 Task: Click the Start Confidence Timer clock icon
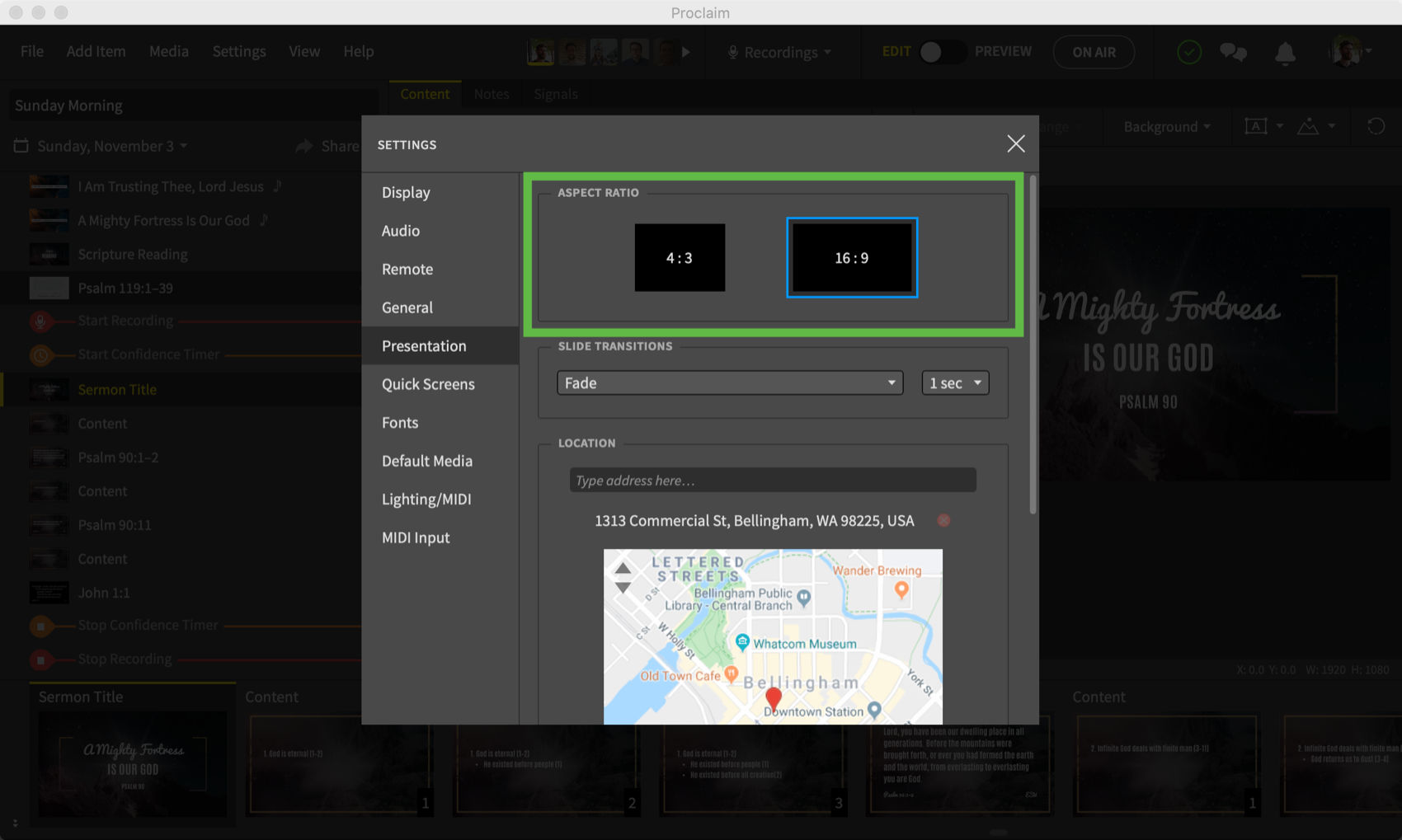[x=40, y=354]
